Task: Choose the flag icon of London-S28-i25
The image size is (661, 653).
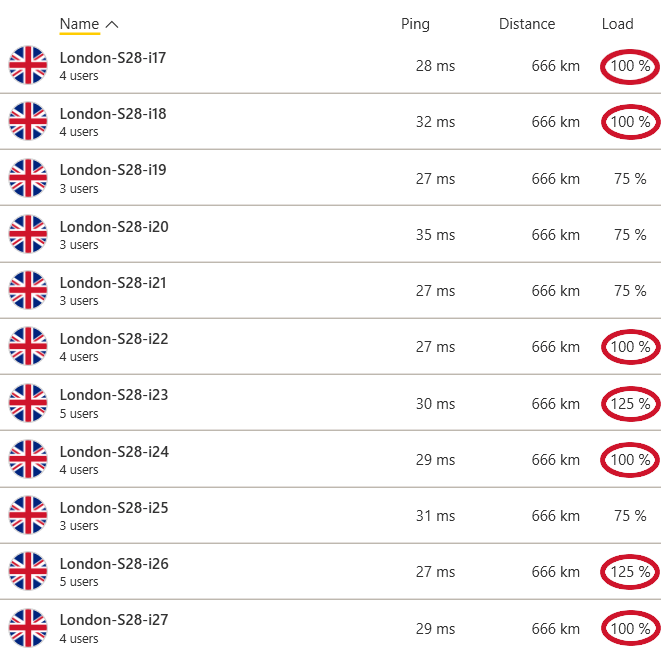Action: tap(28, 515)
